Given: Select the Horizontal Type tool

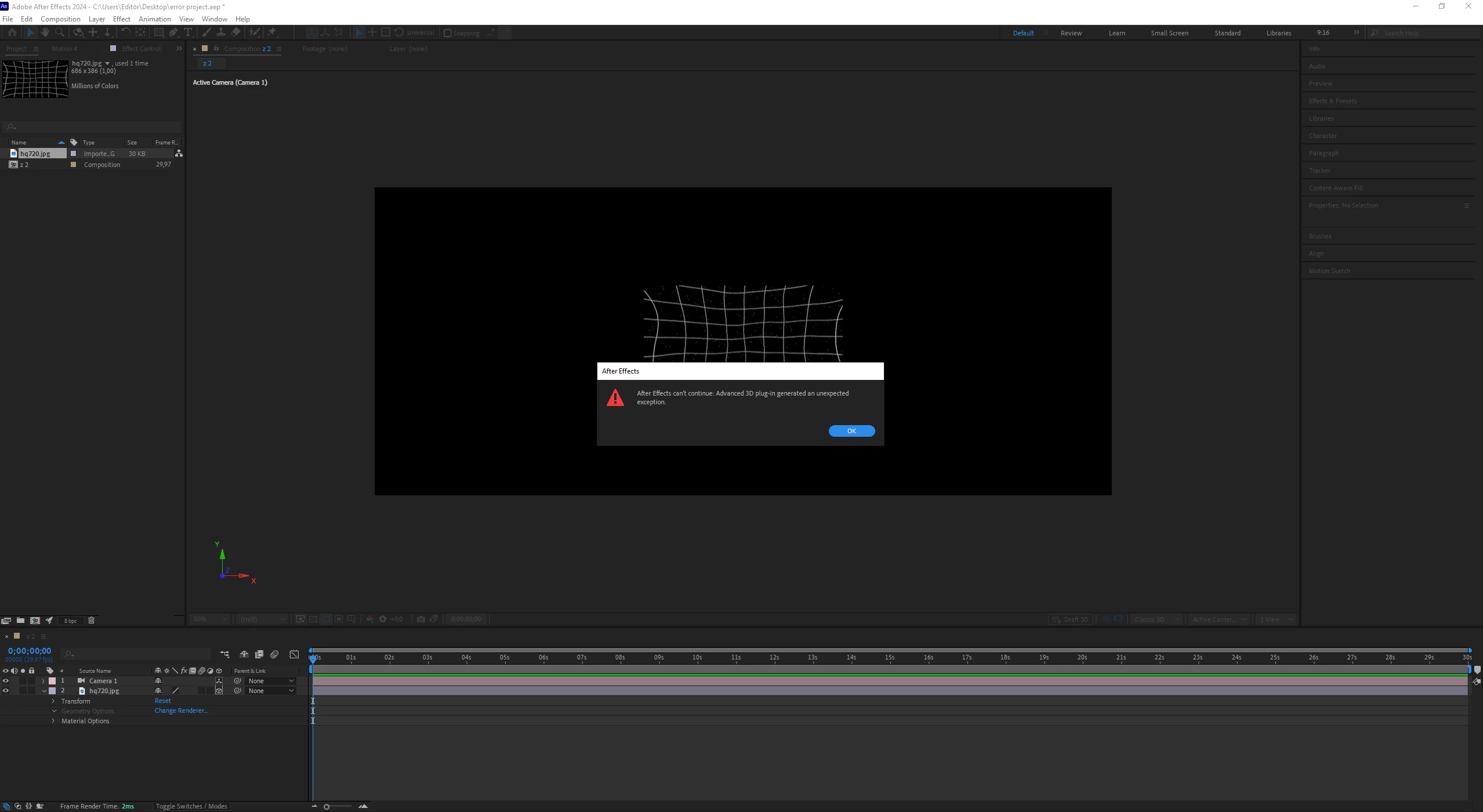Looking at the screenshot, I should click(188, 32).
